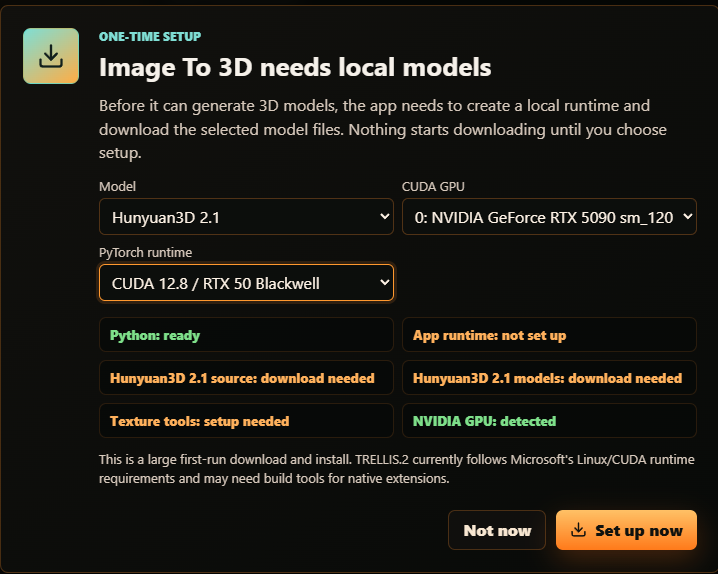Click 'Hunyuan3D 2.1 models: download needed' status
This screenshot has width=718, height=574.
click(549, 378)
